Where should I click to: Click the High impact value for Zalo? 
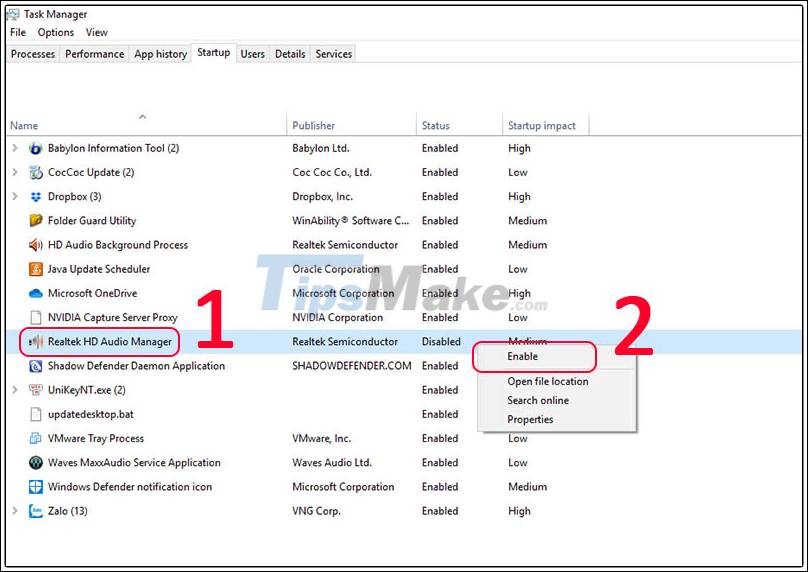click(x=519, y=511)
